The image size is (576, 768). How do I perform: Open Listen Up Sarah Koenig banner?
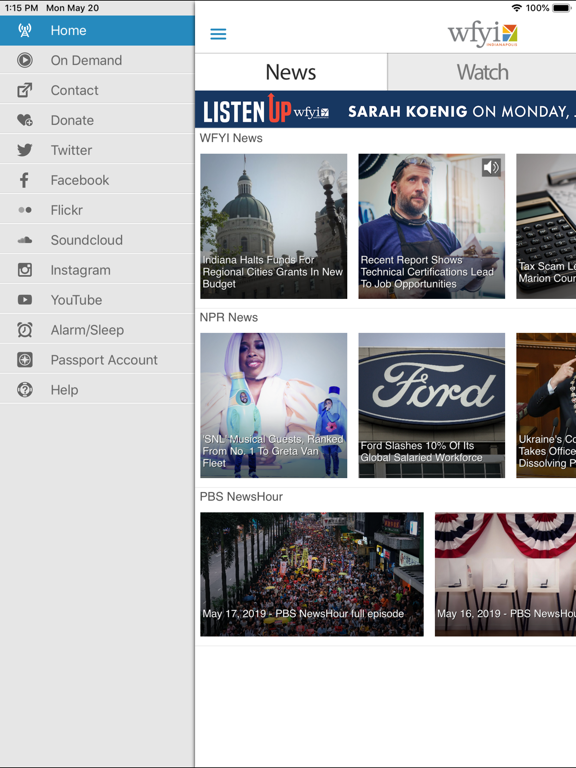point(385,110)
